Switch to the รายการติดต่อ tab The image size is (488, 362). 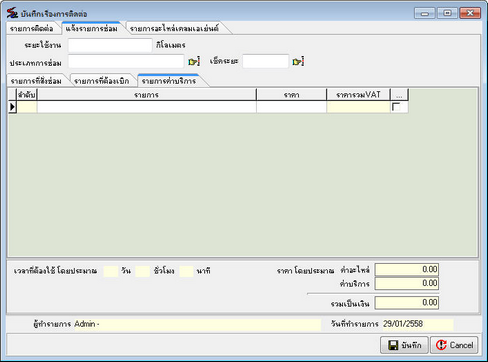point(32,29)
